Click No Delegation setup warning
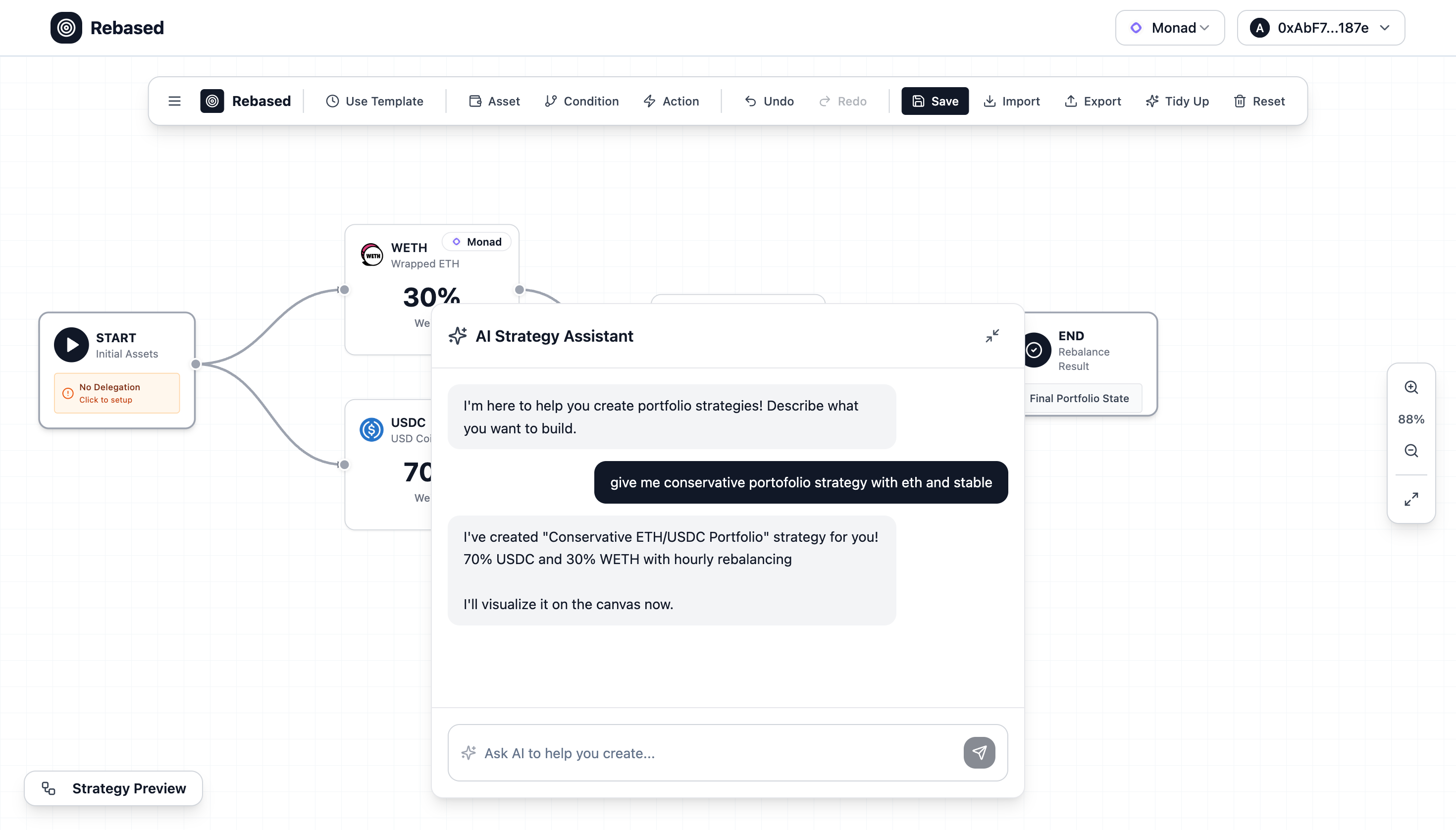 [117, 393]
